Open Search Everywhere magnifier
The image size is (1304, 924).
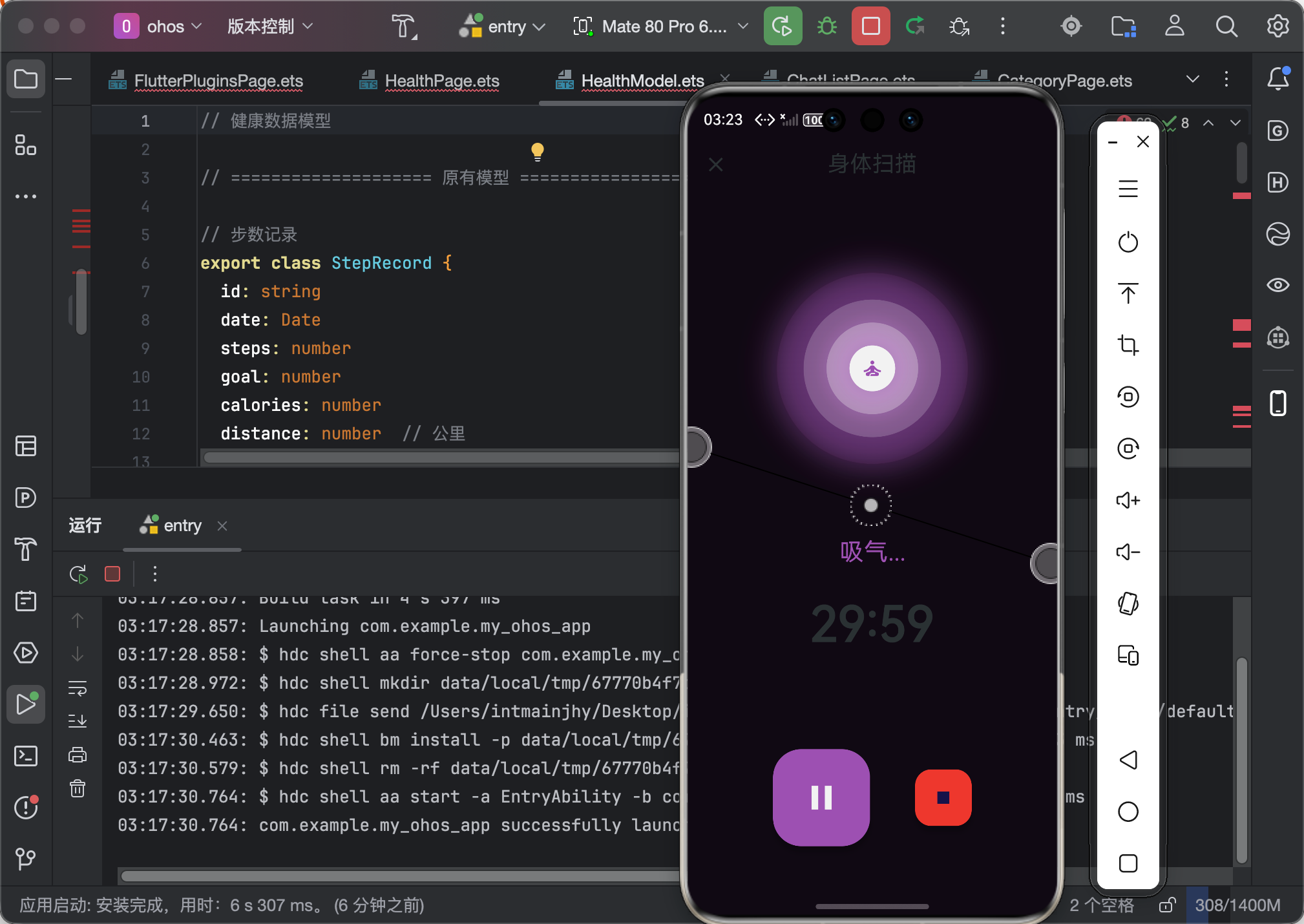(x=1226, y=26)
